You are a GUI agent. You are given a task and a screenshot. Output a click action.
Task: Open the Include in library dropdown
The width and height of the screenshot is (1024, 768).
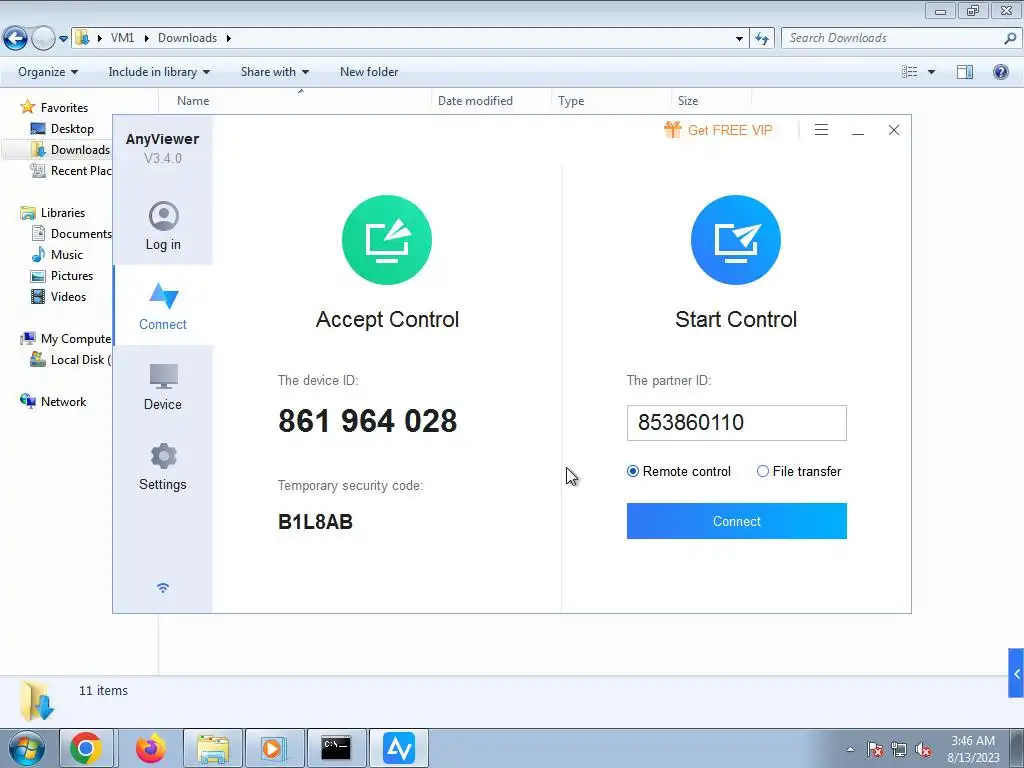159,72
